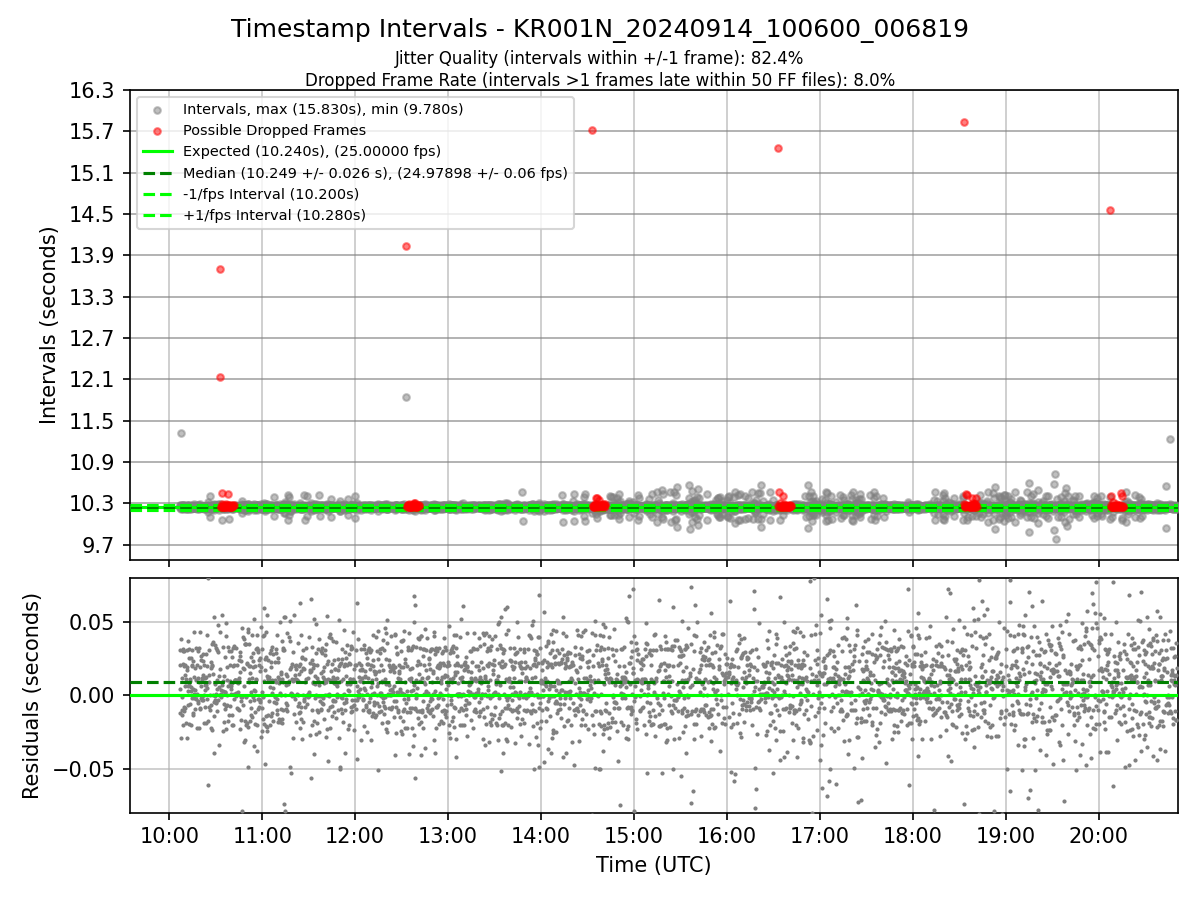Click the title 'Timestamp Intervals - KR001N_20240914_100600_006819'
Viewport: 1200px width, 900px height.
click(599, 29)
